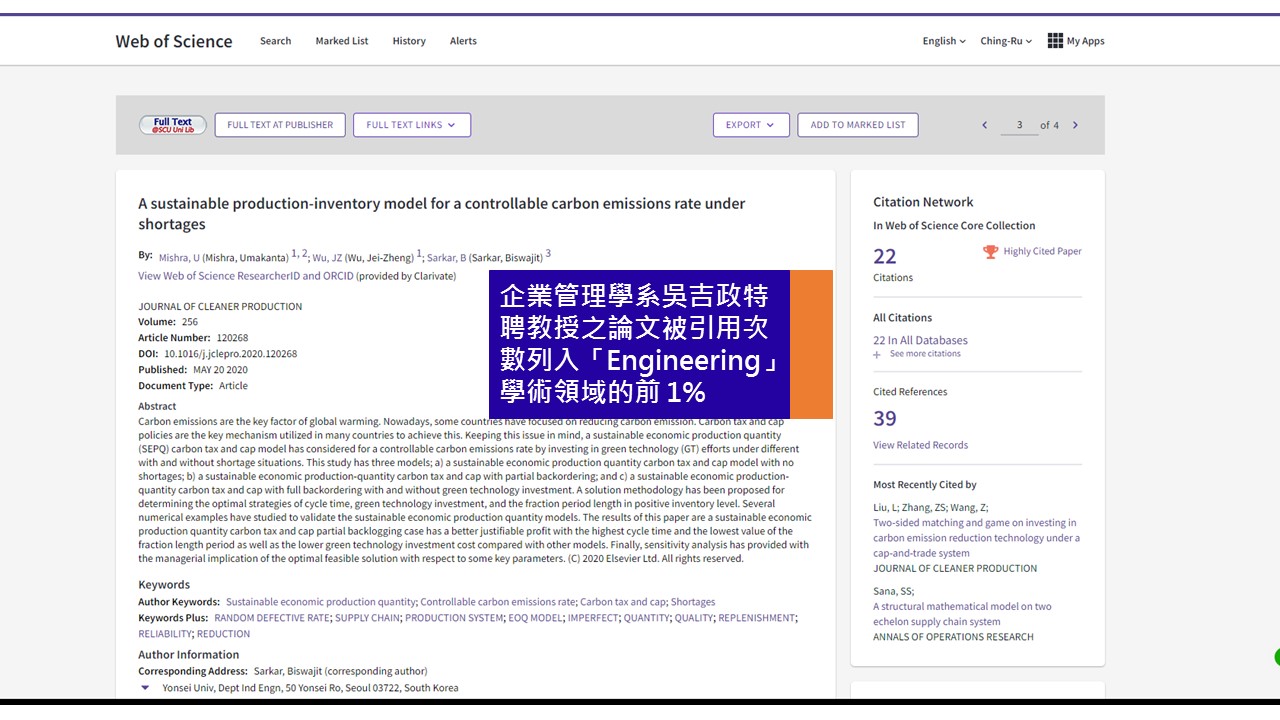Collapse the corresponding address triangle

click(145, 688)
